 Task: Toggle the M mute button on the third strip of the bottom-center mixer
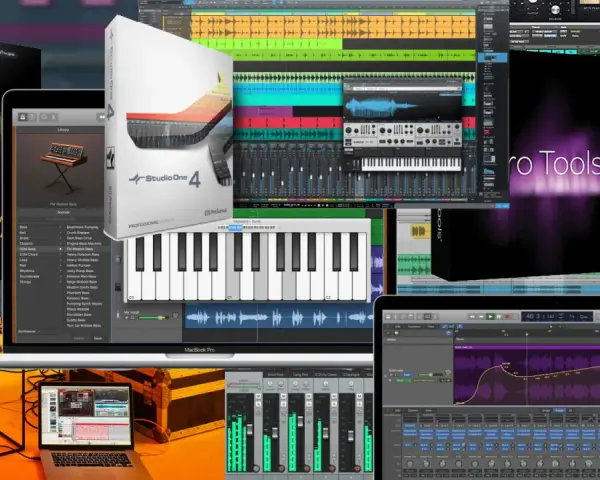click(309, 396)
